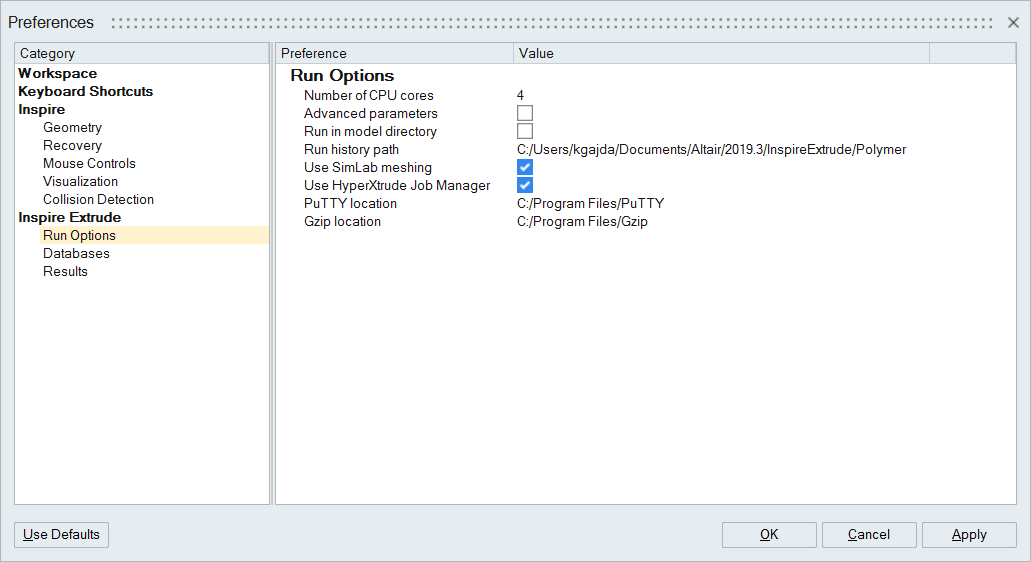Select Mouse Controls in category list
The image size is (1031, 562).
pyautogui.click(x=89, y=164)
